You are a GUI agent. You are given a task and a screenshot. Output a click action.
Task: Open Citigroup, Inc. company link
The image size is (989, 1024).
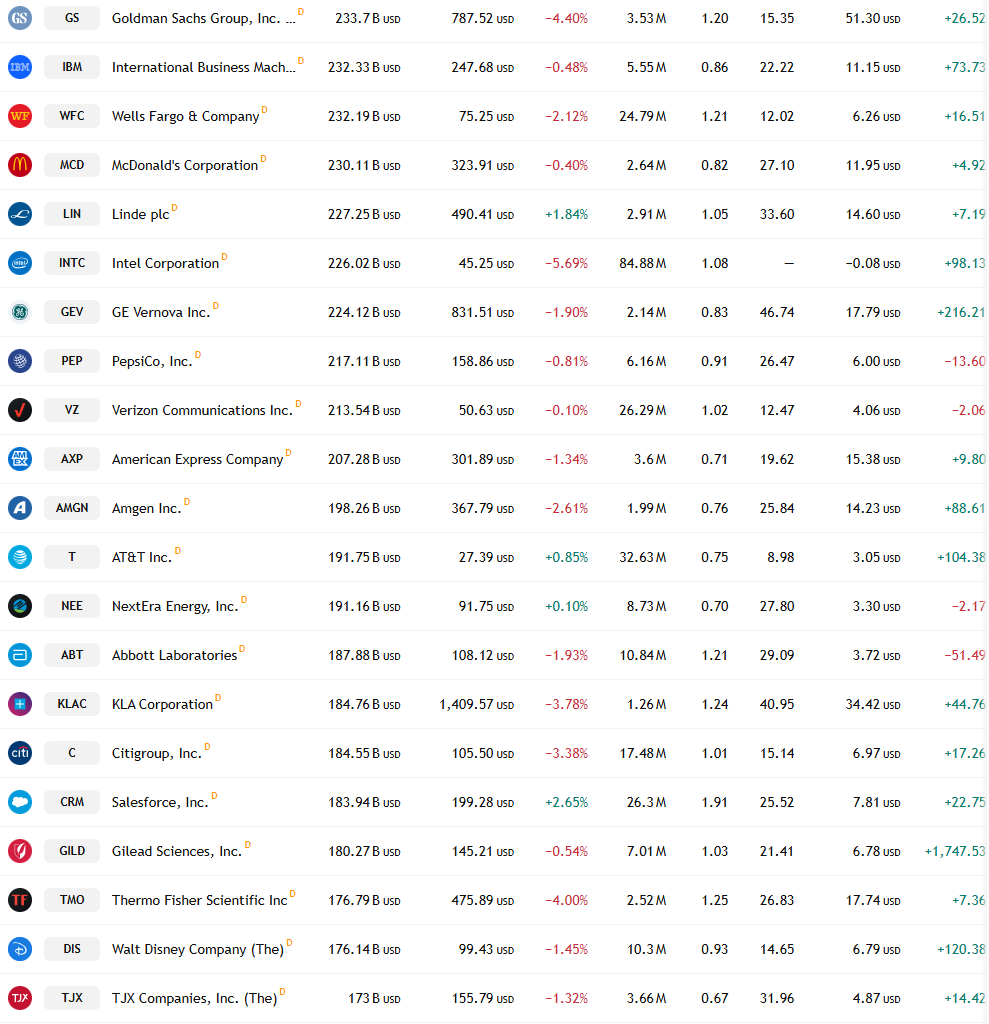pos(157,753)
